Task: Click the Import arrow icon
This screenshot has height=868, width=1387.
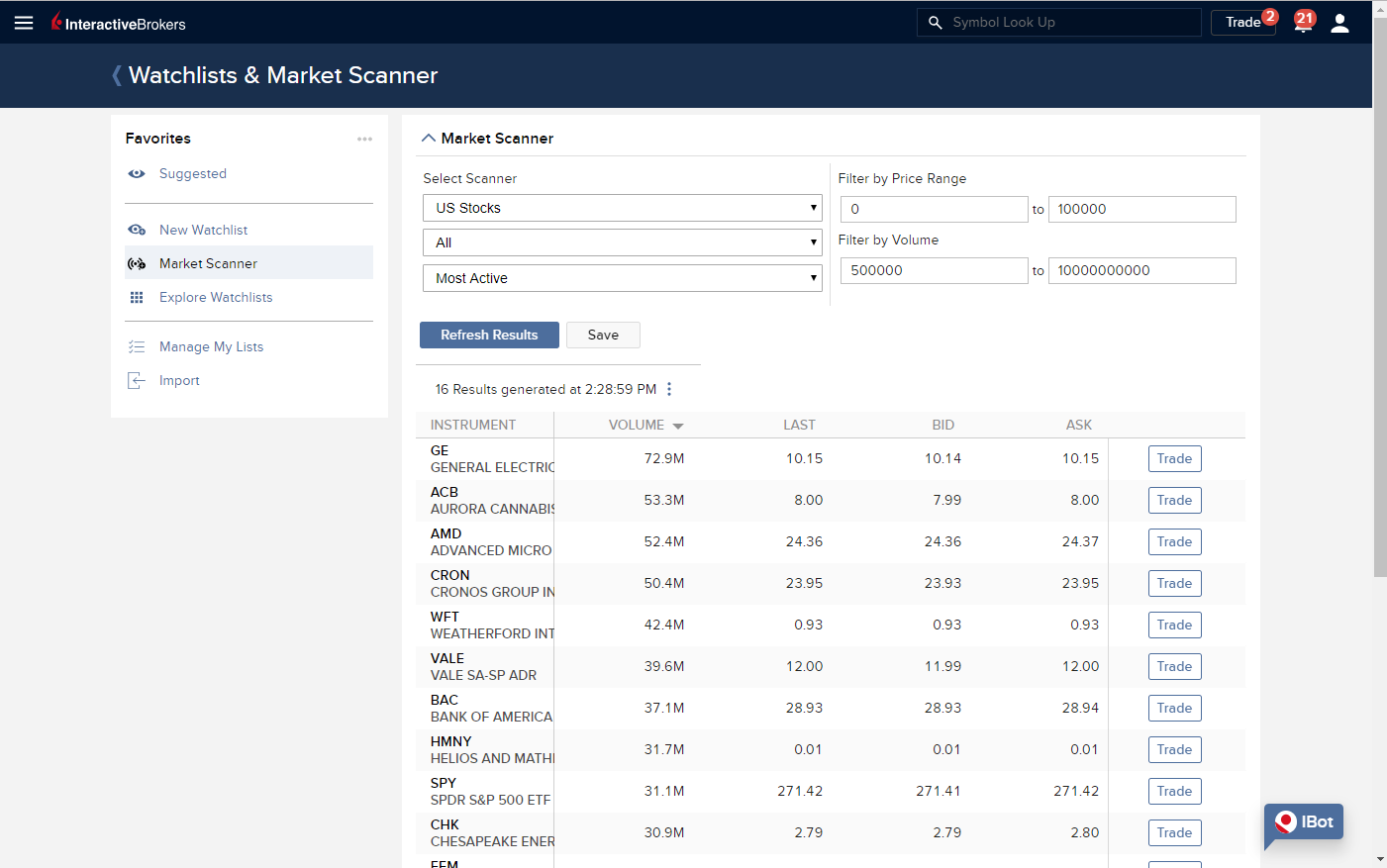Action: pyautogui.click(x=137, y=380)
